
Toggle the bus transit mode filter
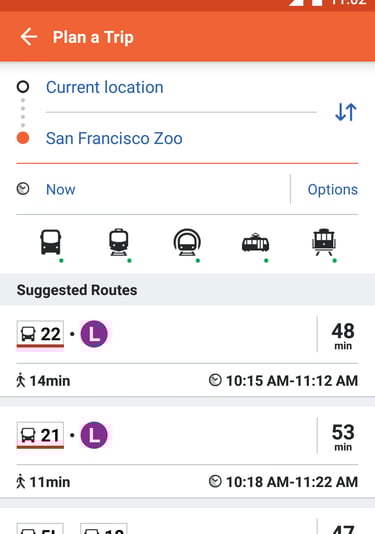(x=51, y=242)
